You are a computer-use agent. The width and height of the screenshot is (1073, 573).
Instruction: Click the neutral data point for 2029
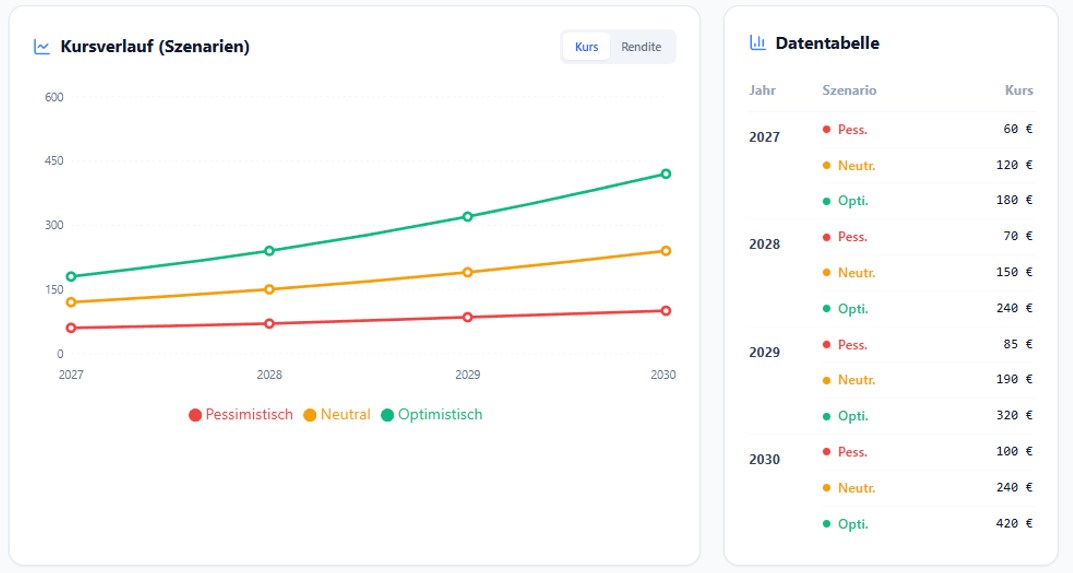click(x=467, y=272)
